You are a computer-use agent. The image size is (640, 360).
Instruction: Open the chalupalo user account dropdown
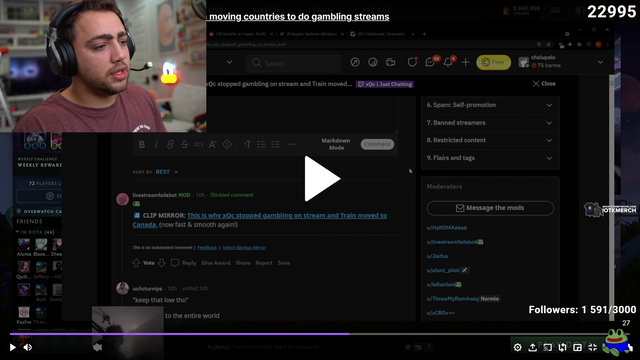(561, 62)
